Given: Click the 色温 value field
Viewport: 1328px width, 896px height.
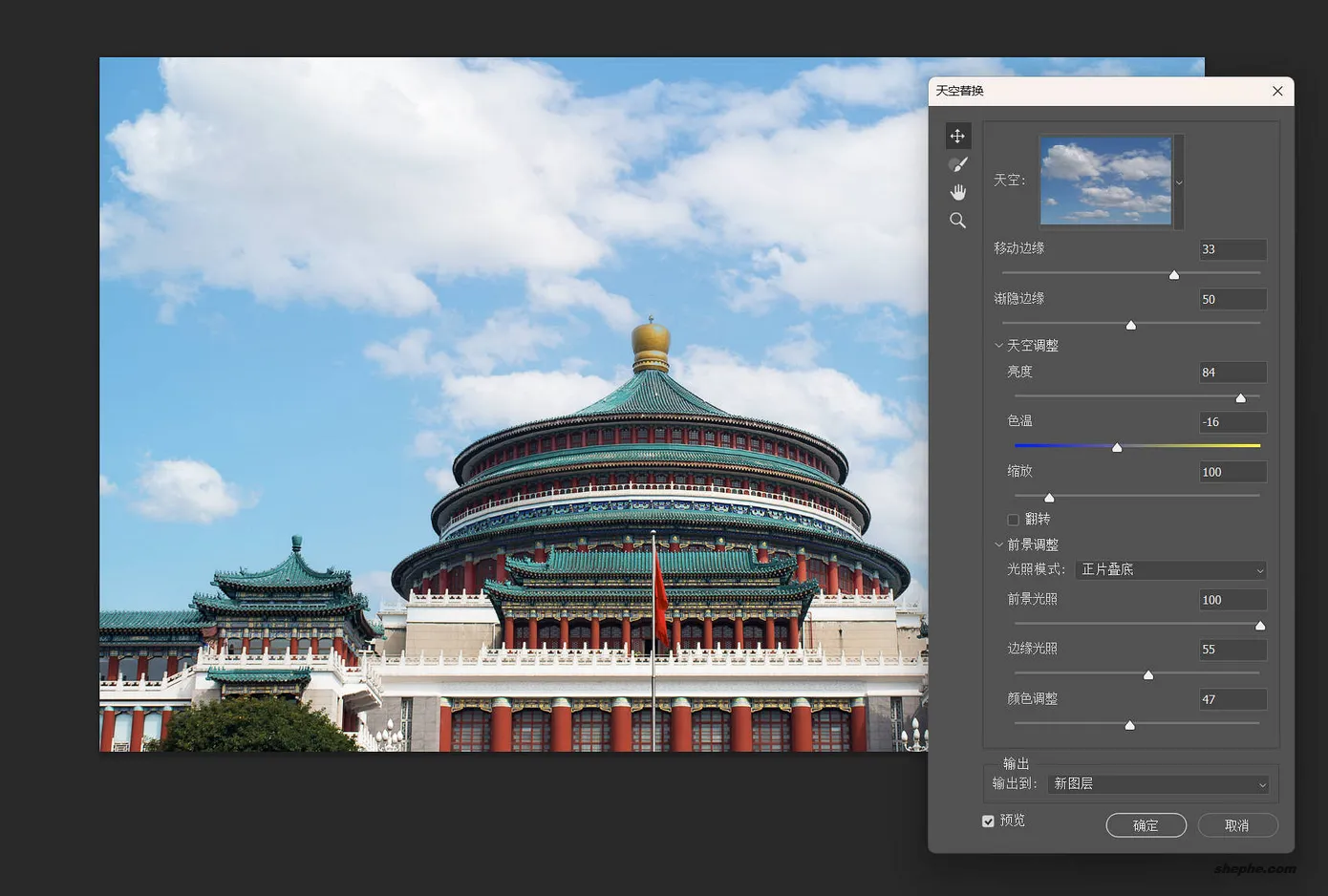Looking at the screenshot, I should 1232,422.
